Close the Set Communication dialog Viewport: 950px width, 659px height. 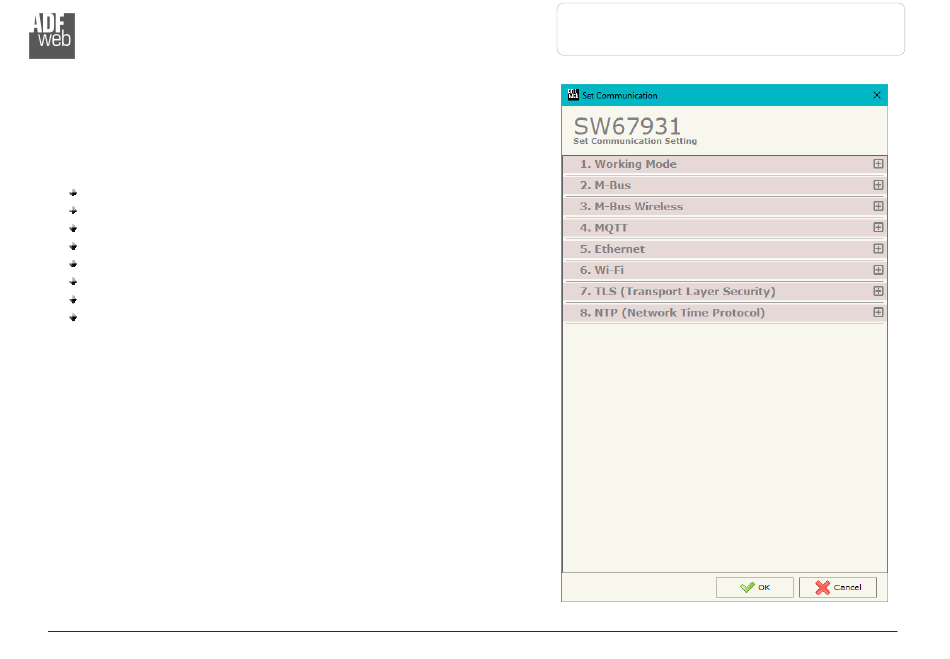click(877, 95)
